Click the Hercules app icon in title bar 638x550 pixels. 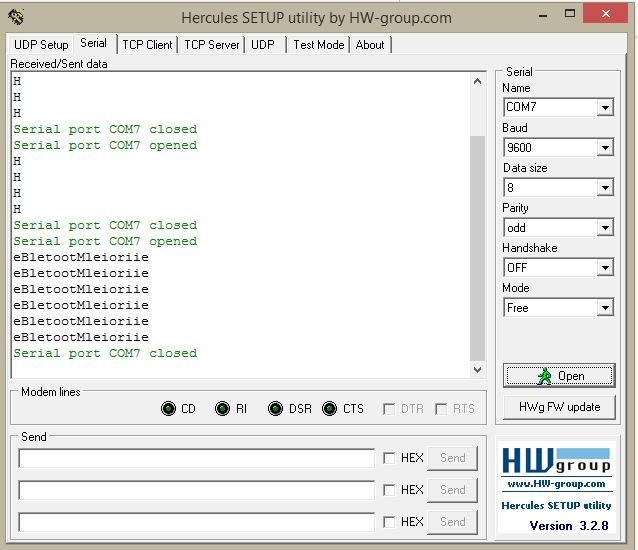[x=16, y=17]
